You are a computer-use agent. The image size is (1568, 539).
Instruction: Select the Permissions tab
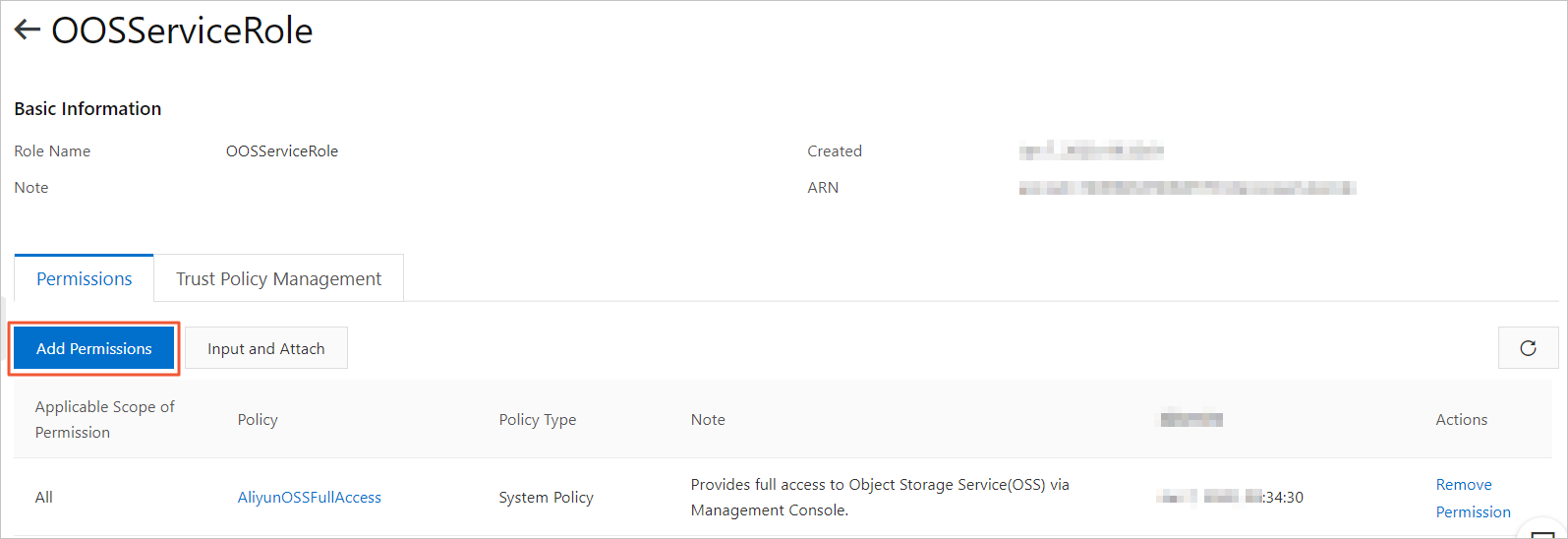pyautogui.click(x=84, y=278)
